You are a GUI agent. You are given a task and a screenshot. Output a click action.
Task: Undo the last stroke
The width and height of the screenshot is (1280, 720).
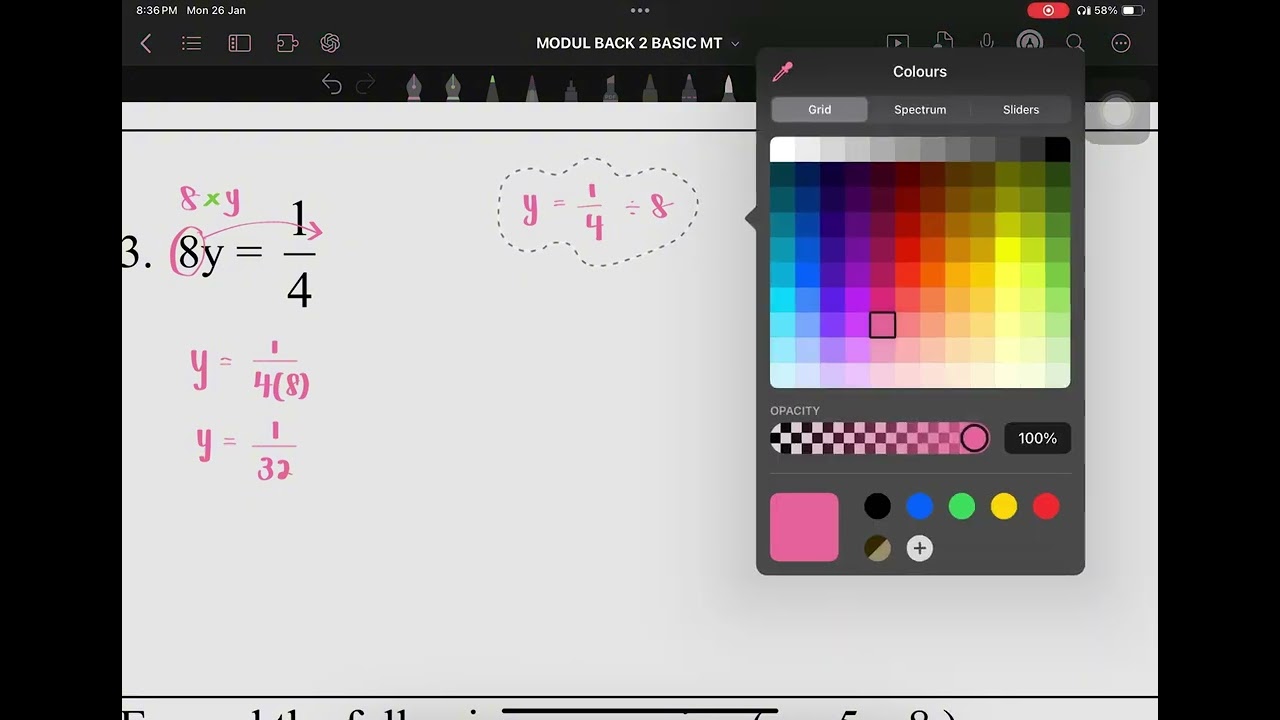[332, 85]
